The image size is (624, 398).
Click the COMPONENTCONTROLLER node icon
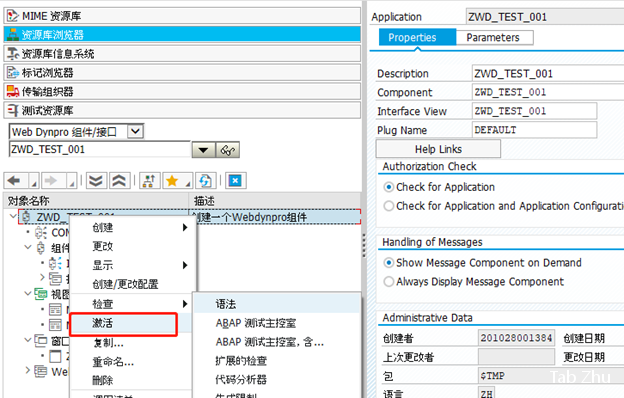(41, 232)
